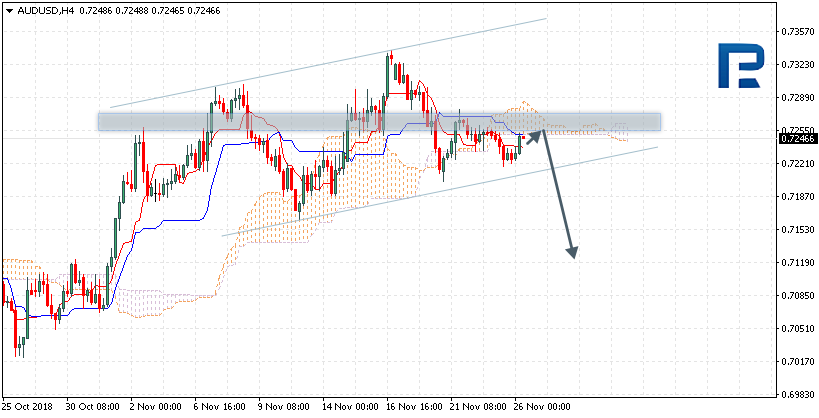819x418 pixels.
Task: Click price axis label 0.71870
Action: click(x=799, y=196)
